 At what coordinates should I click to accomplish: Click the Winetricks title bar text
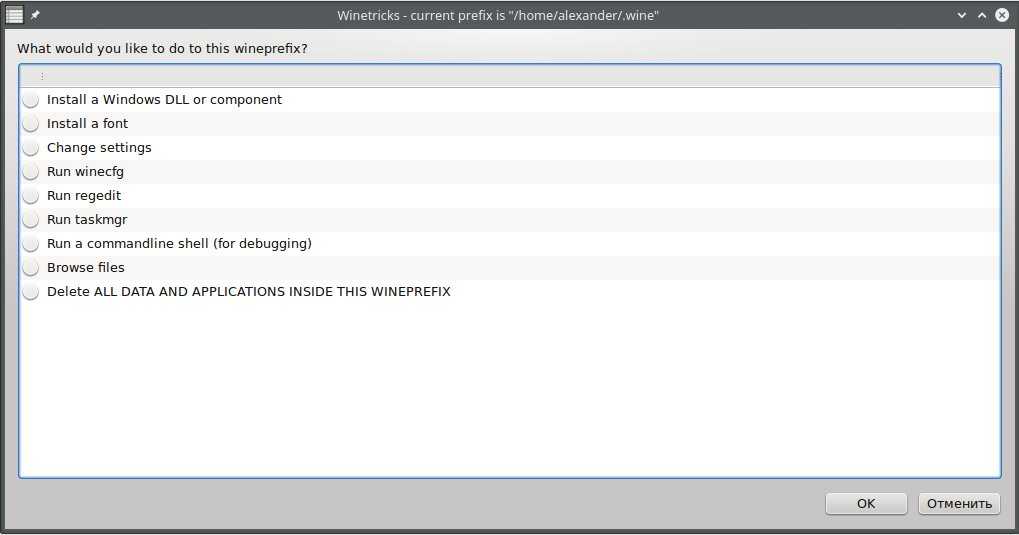497,15
